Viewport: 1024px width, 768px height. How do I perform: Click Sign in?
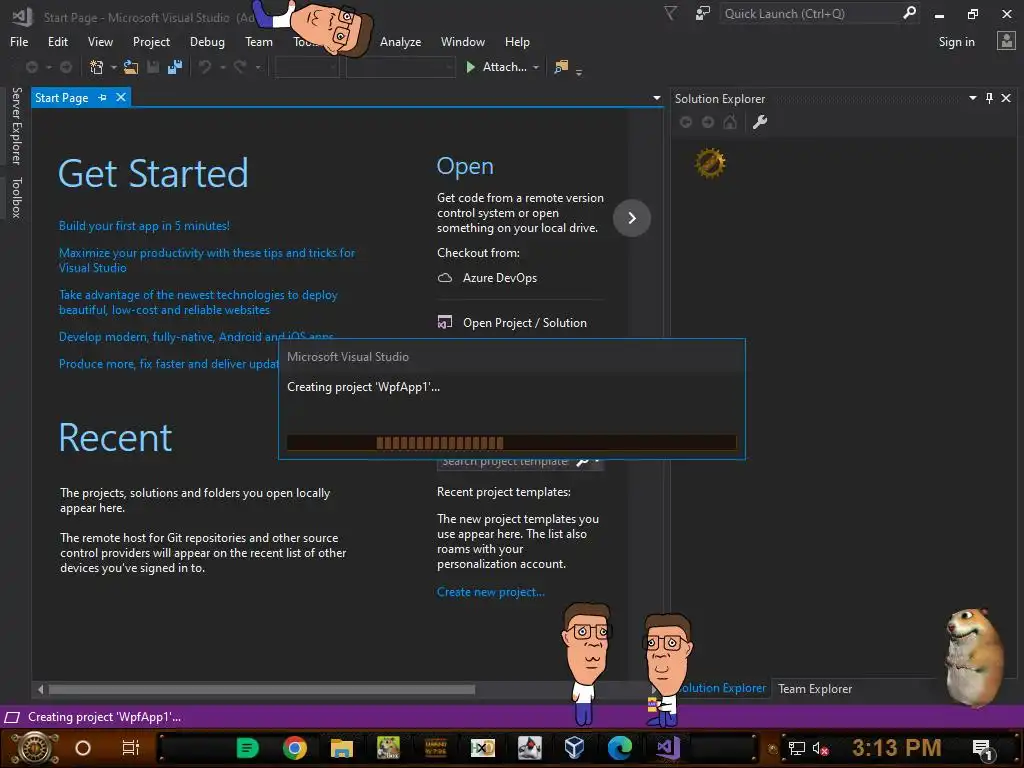(x=956, y=42)
